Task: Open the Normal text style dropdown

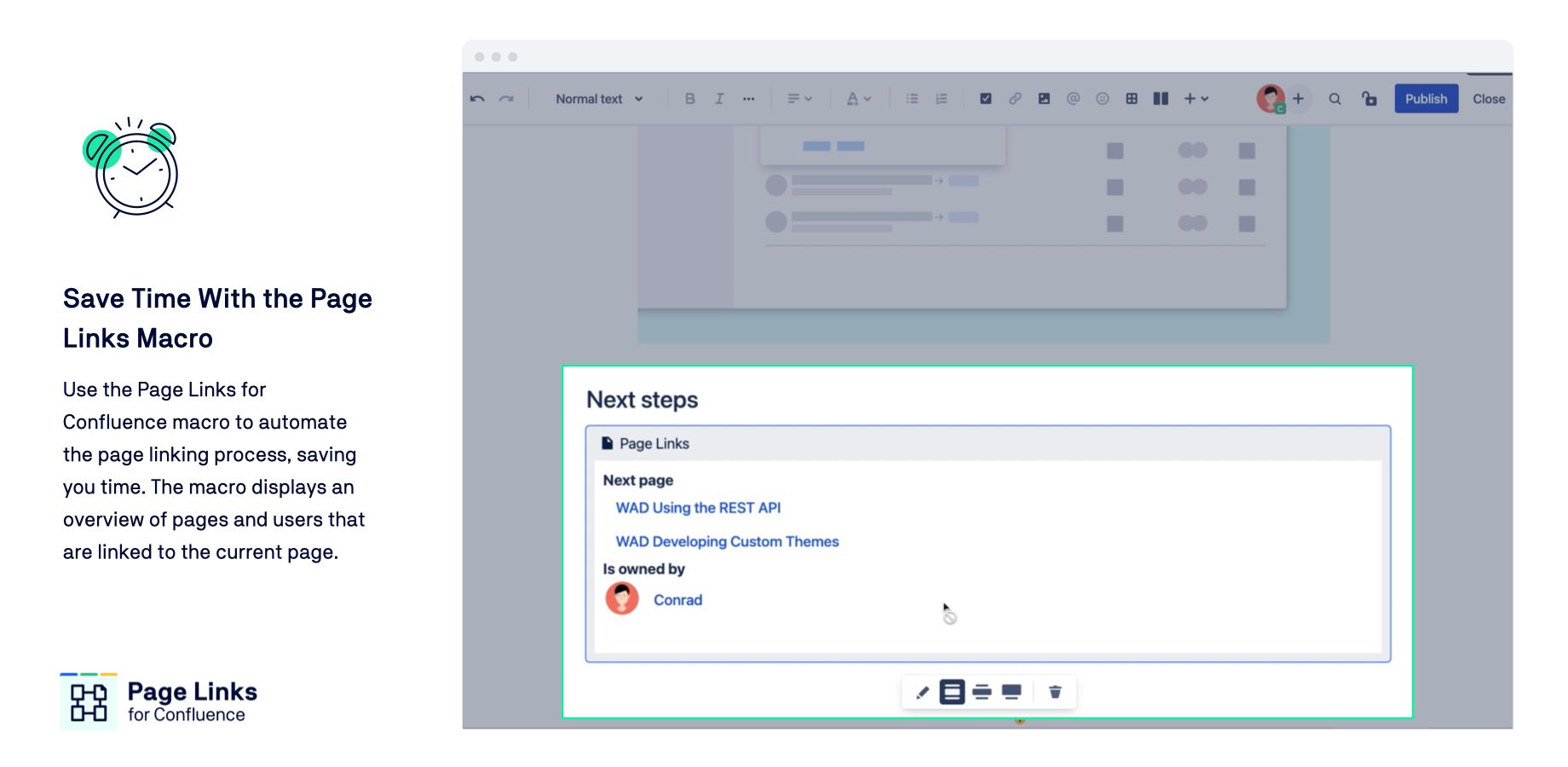Action: click(599, 99)
